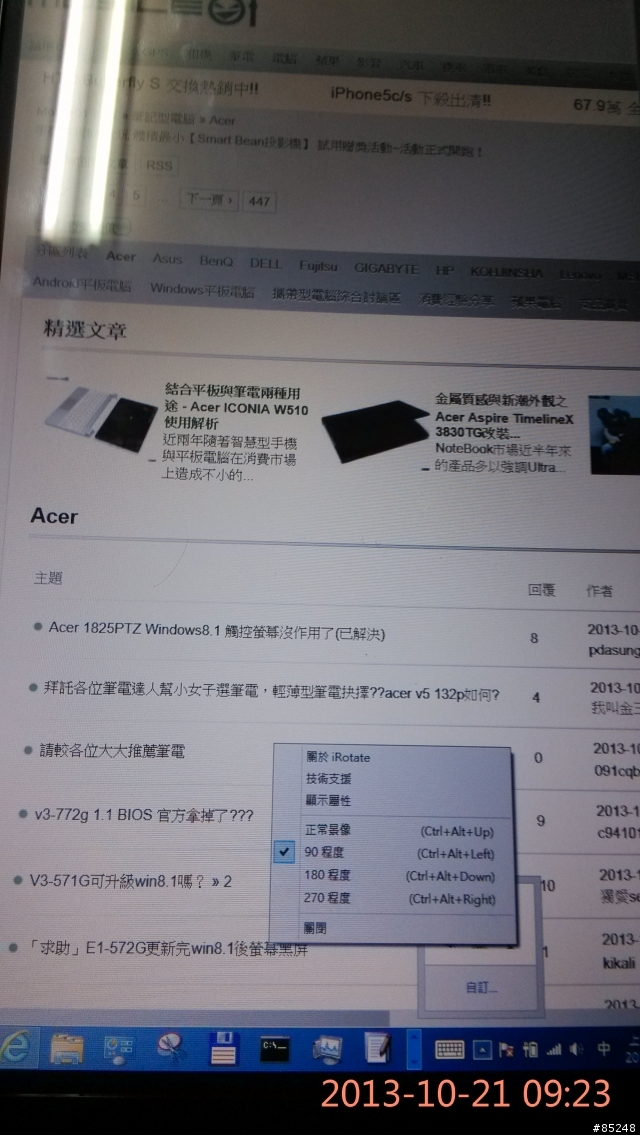
Task: Click the Acer breadcrumb link
Action: pyautogui.click(x=223, y=121)
